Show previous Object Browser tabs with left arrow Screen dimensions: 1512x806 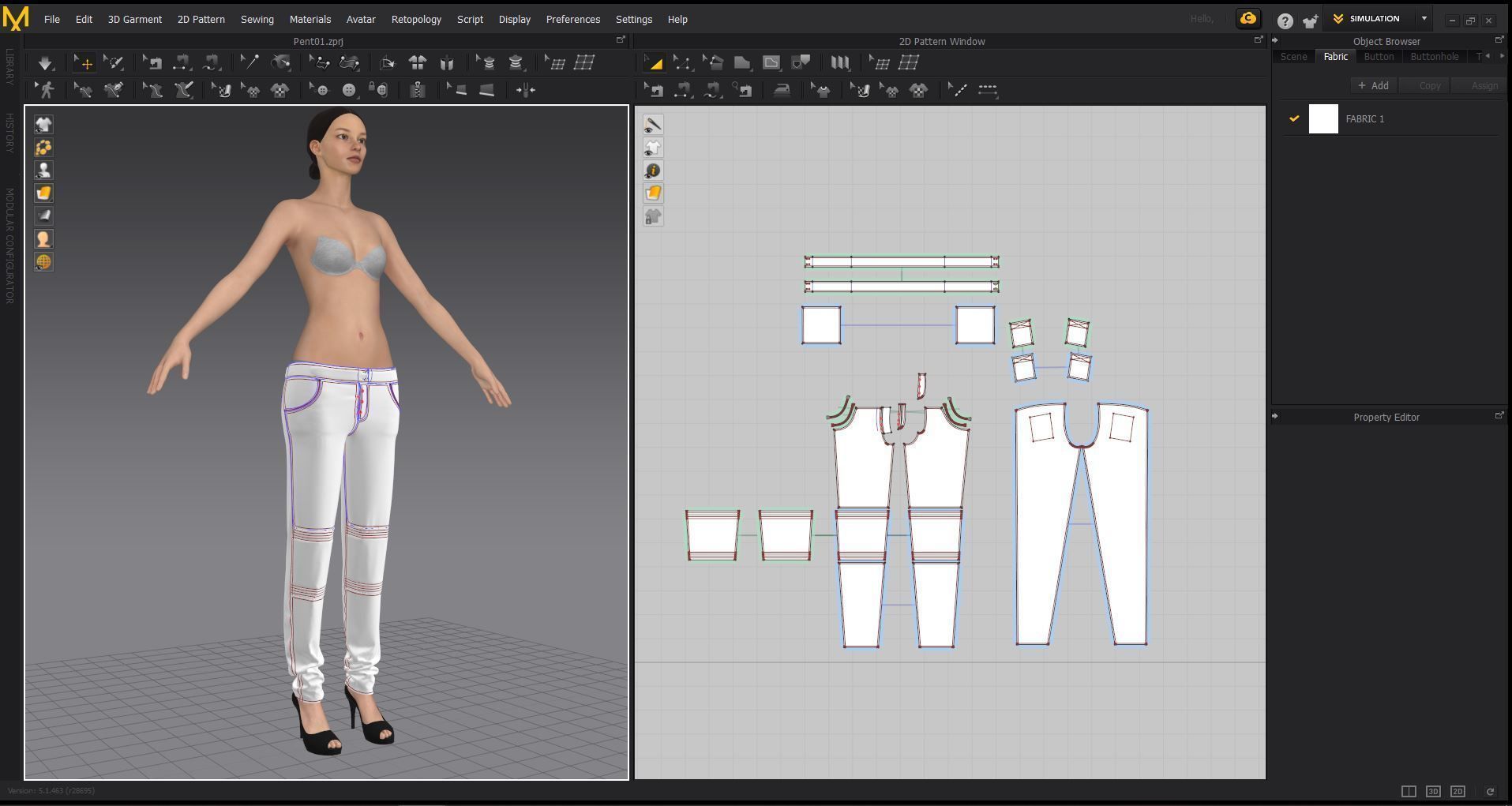coord(1488,56)
